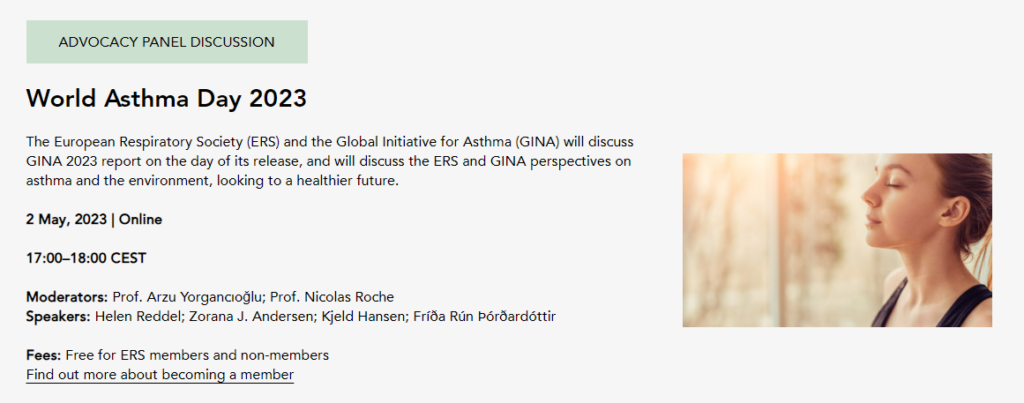Image resolution: width=1024 pixels, height=403 pixels.
Task: Click the Online location label
Action: (x=141, y=219)
